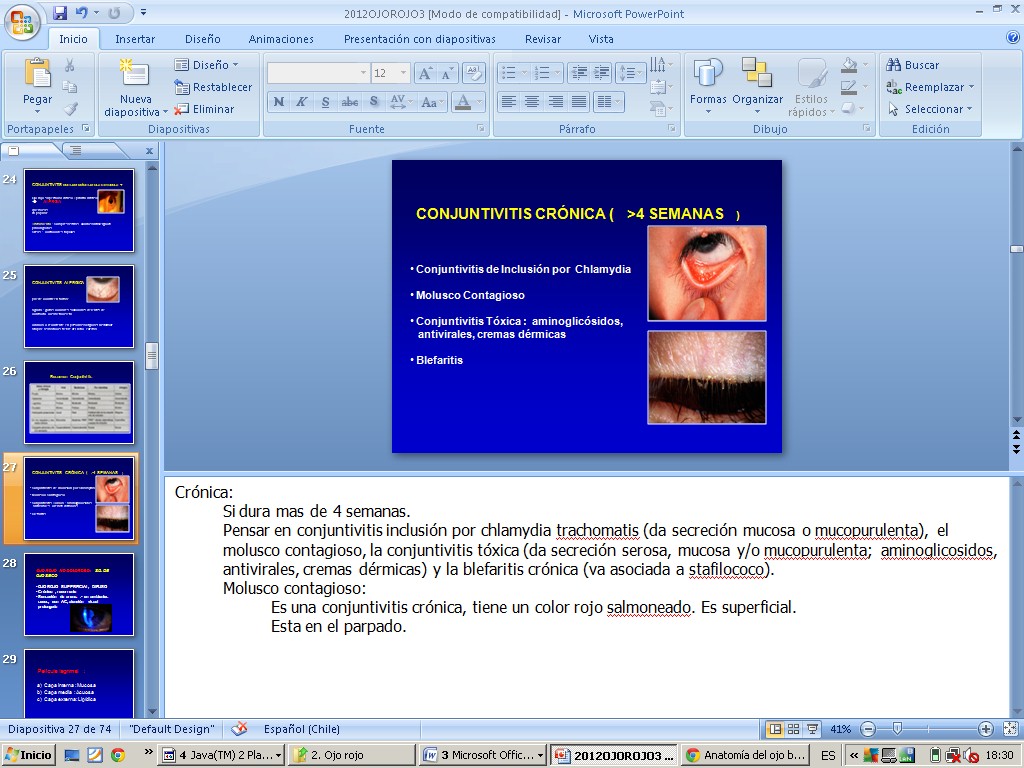This screenshot has height=768, width=1024.
Task: Click the Restablecer button
Action: pyautogui.click(x=213, y=87)
